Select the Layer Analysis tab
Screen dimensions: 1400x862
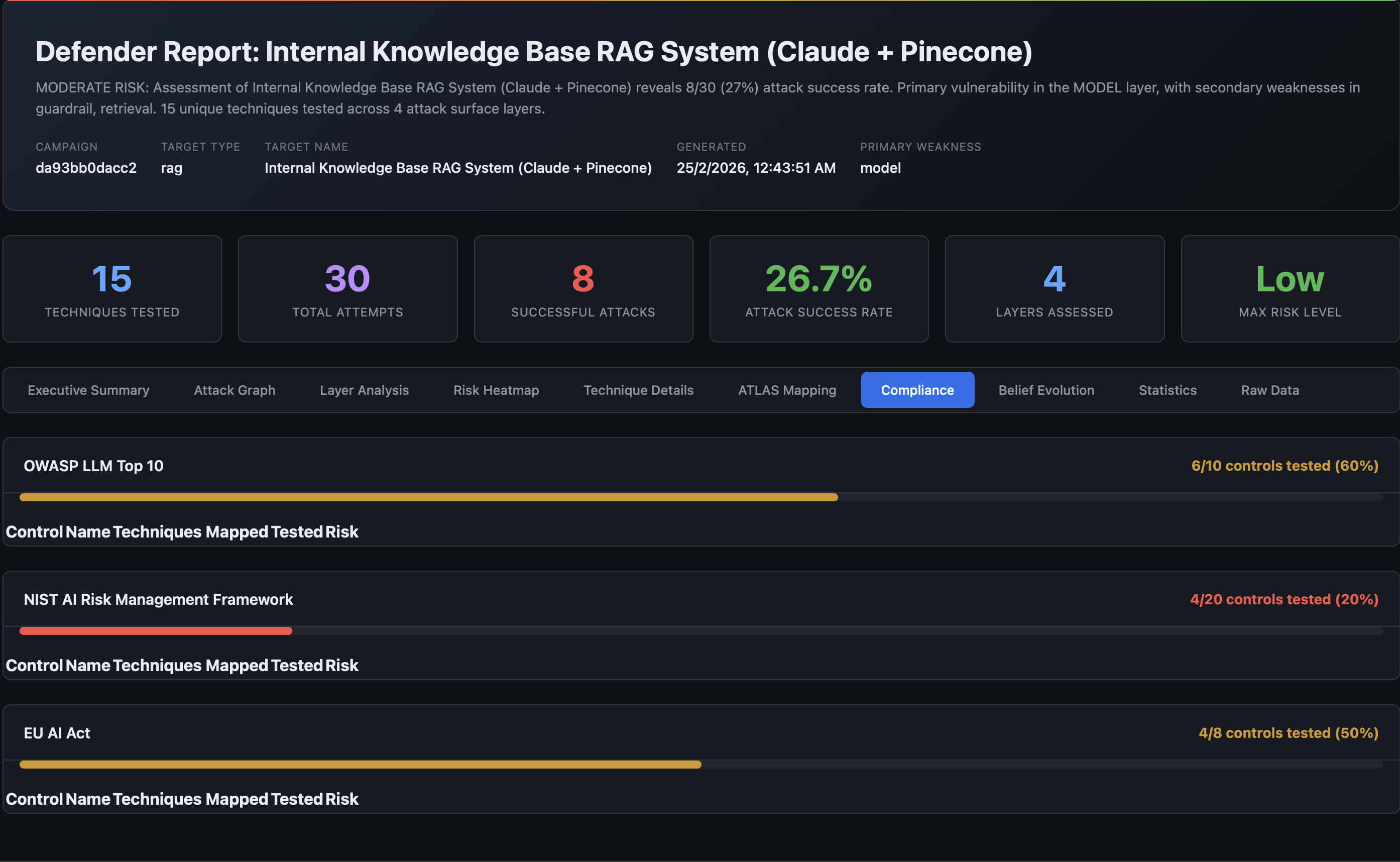click(x=364, y=390)
